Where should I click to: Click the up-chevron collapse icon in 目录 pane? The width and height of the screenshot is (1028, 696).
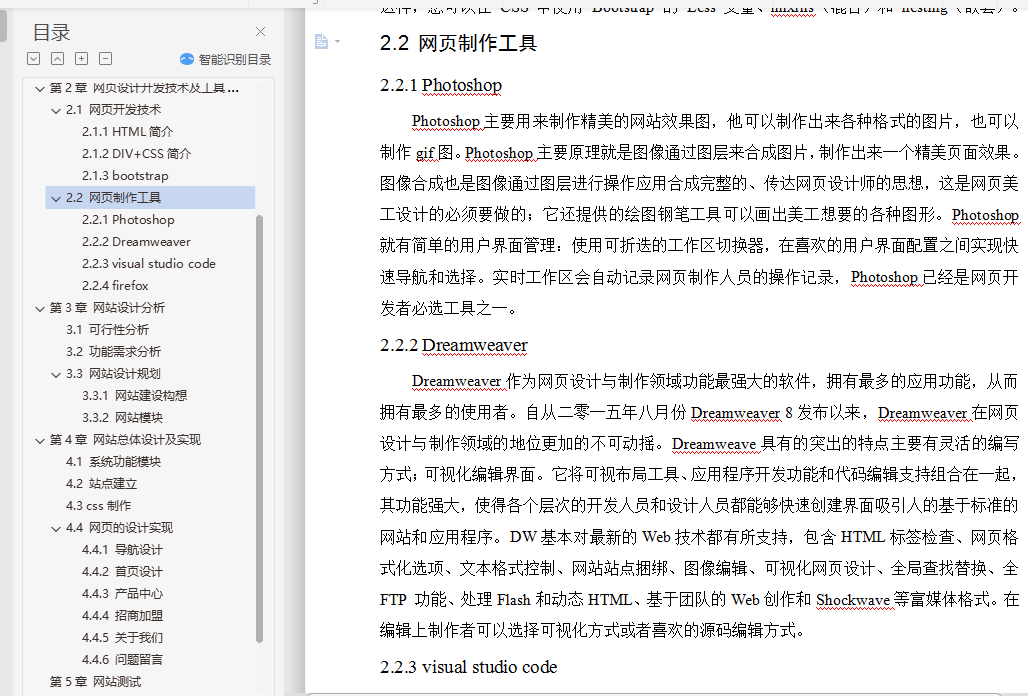(x=58, y=59)
